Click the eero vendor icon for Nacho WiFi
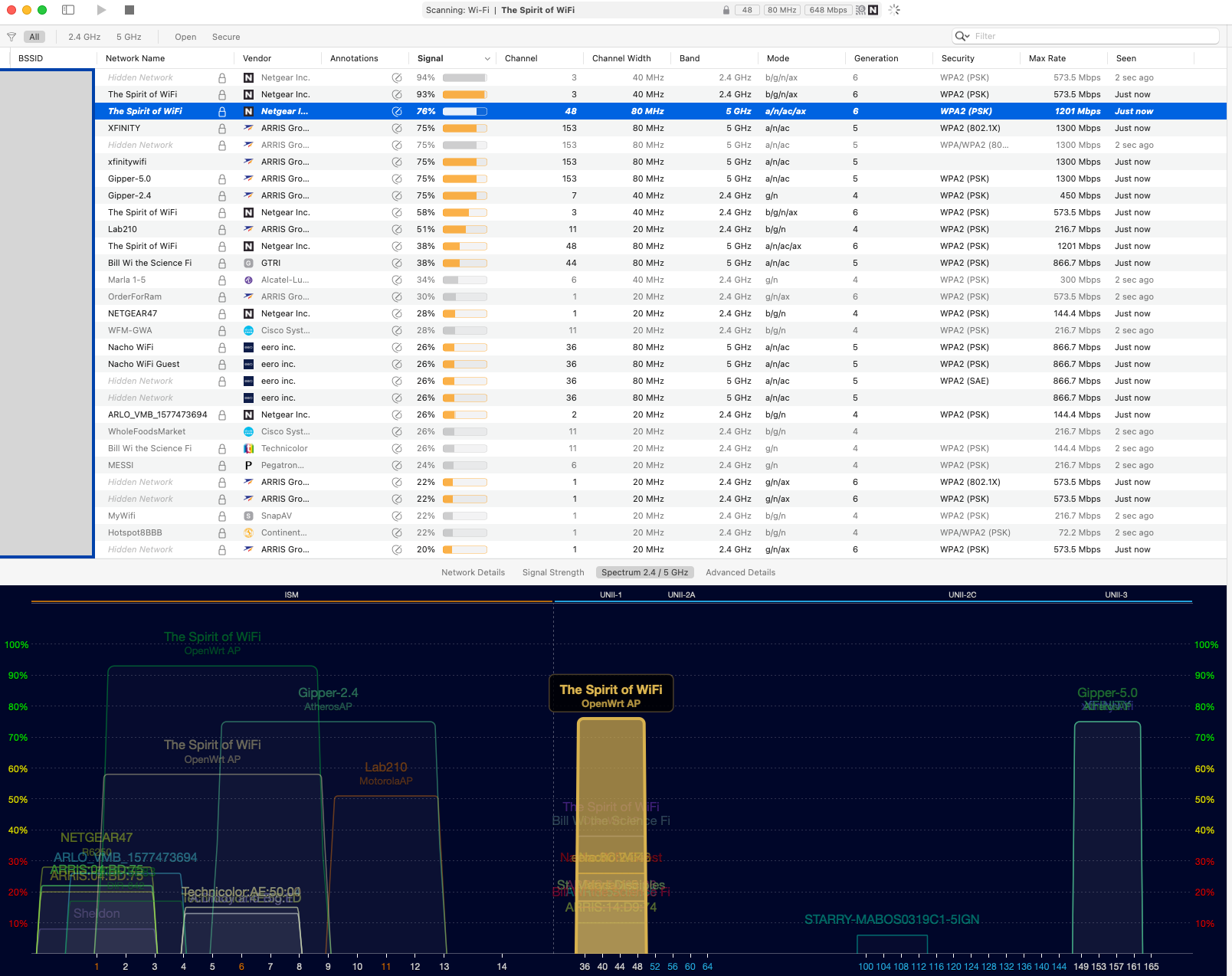Screen dimensions: 1232x976 tap(248, 348)
